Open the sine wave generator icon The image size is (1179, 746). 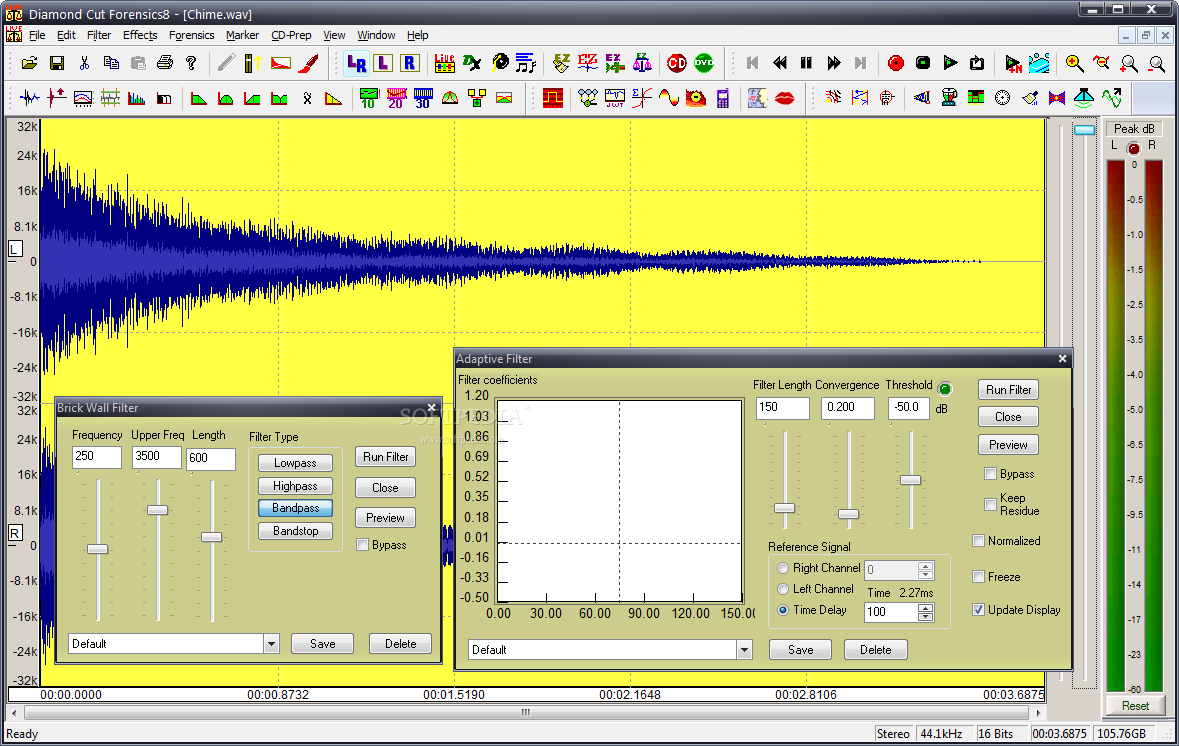pos(668,98)
